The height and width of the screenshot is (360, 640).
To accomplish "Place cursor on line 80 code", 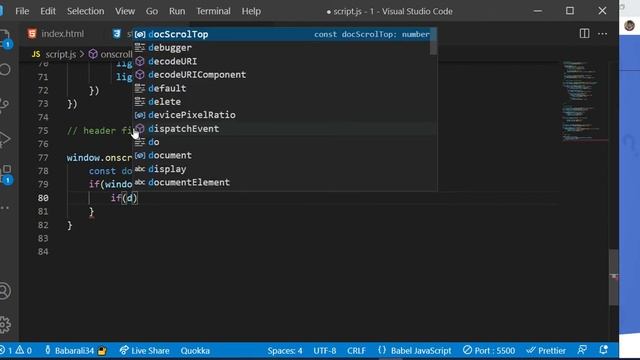I will [x=124, y=198].
